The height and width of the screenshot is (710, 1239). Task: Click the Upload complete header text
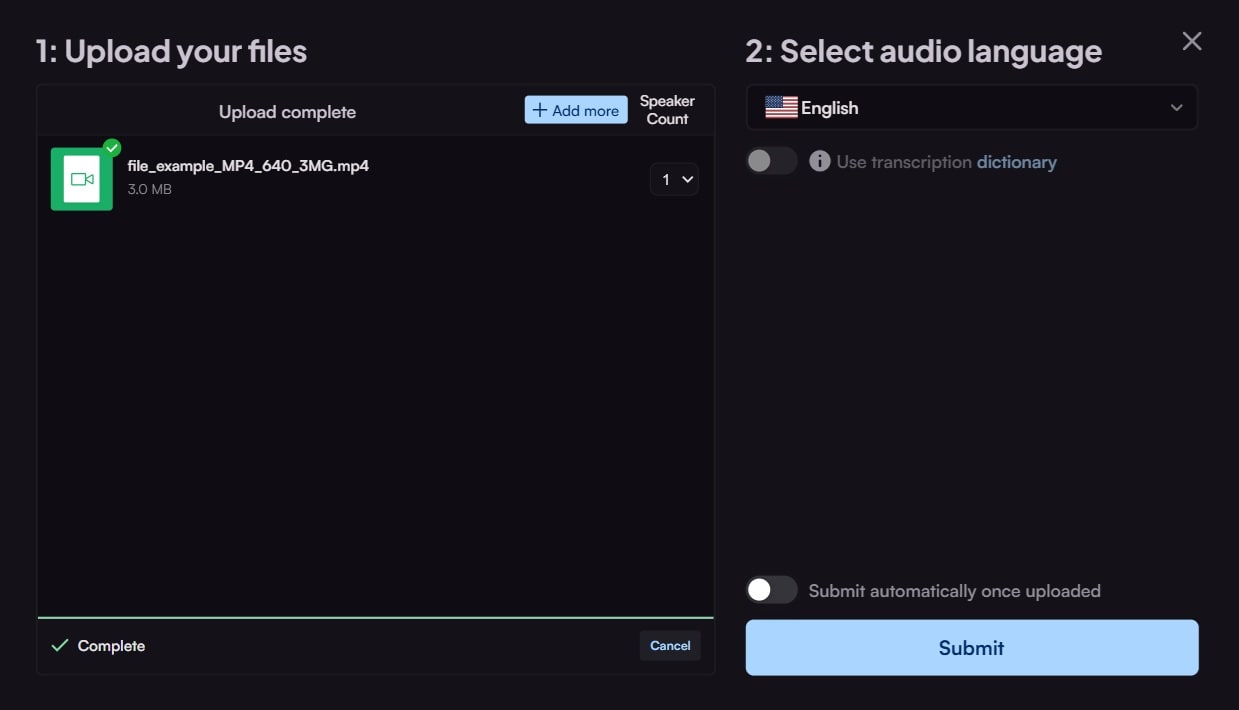(x=287, y=112)
